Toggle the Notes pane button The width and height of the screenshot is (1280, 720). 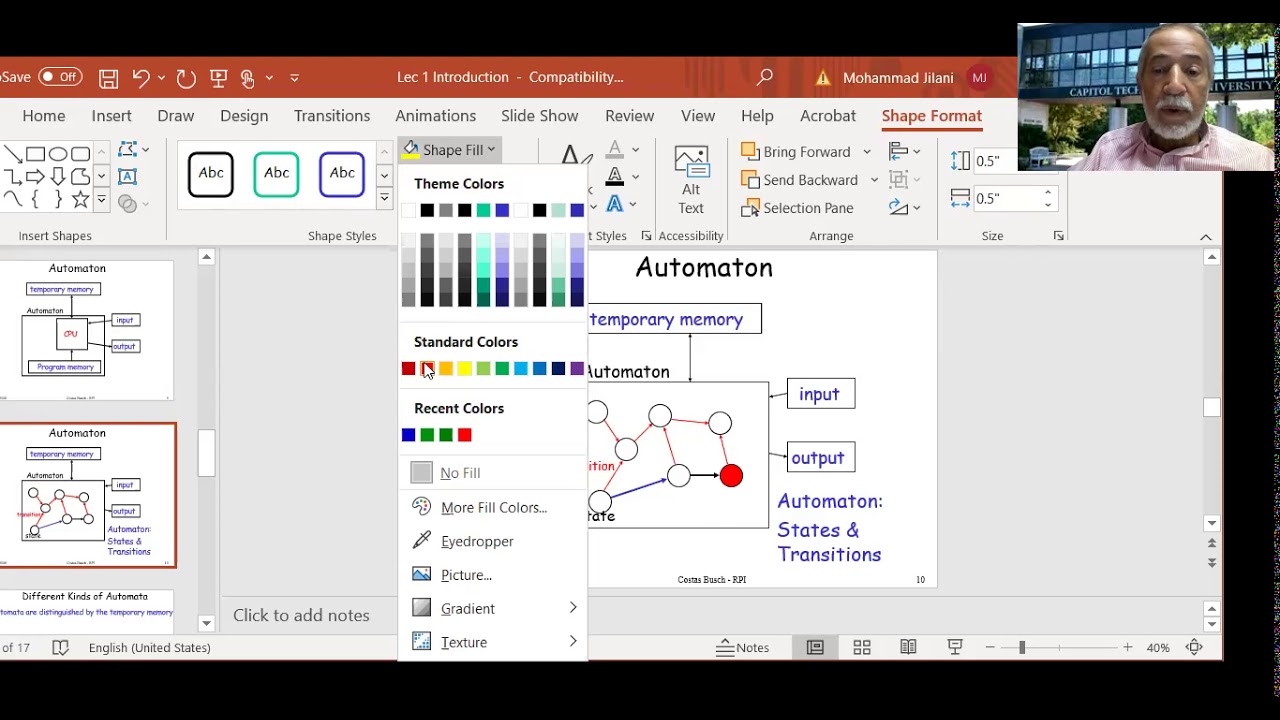742,647
